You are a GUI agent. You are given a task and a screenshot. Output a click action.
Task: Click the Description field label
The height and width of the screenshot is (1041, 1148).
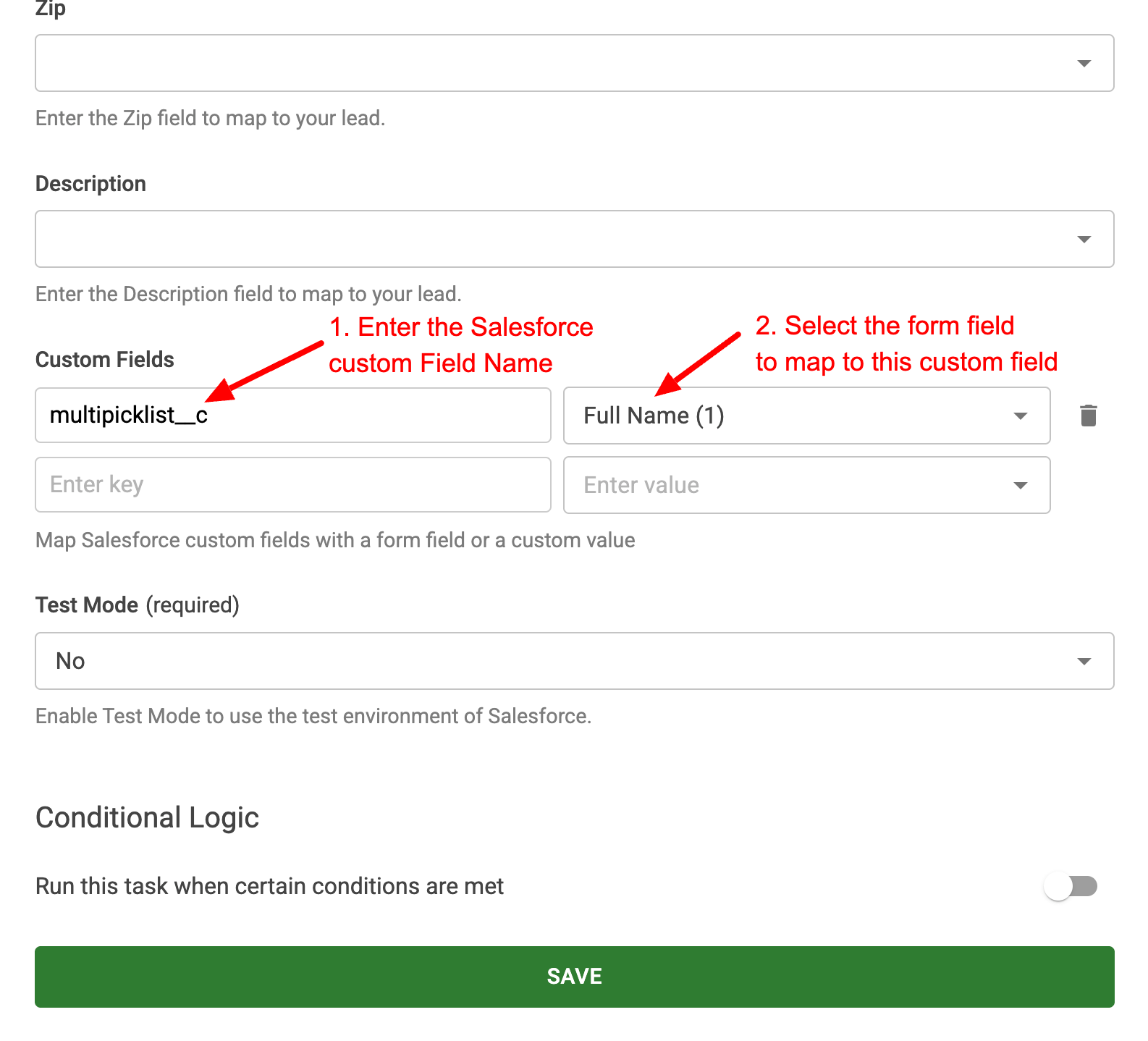click(x=91, y=184)
